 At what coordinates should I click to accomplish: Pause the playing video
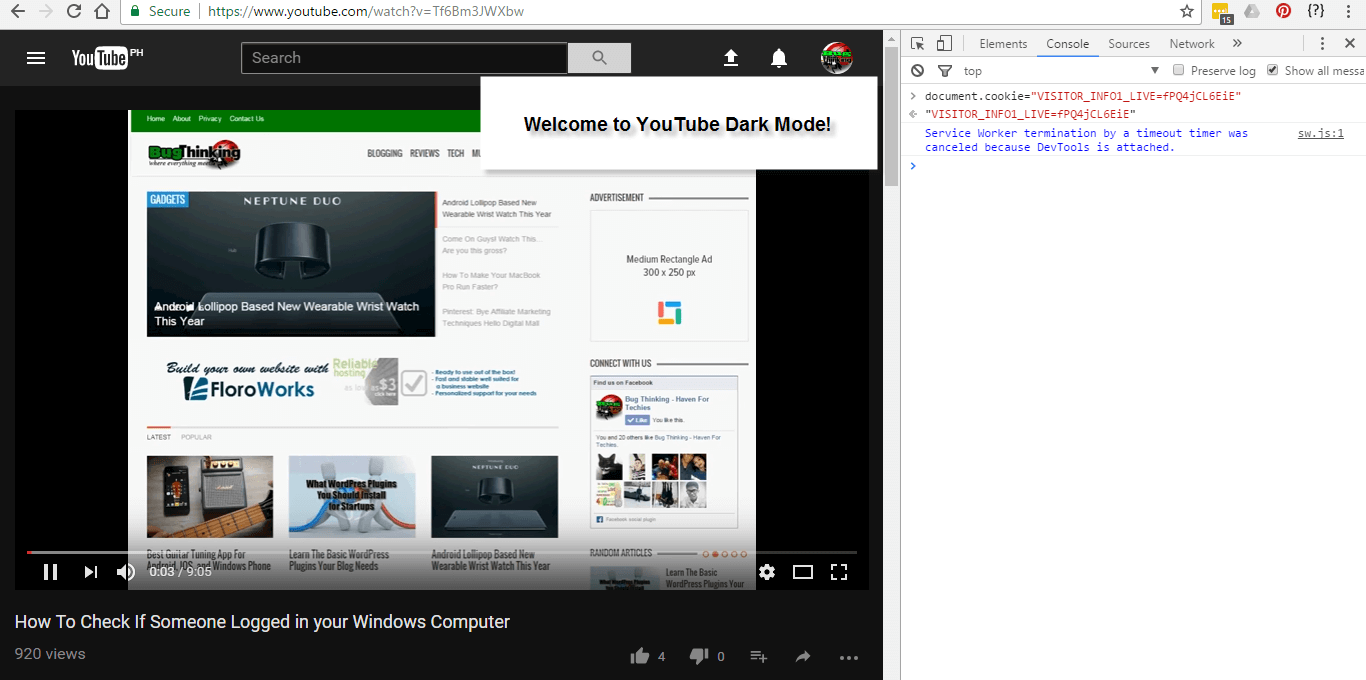point(50,572)
